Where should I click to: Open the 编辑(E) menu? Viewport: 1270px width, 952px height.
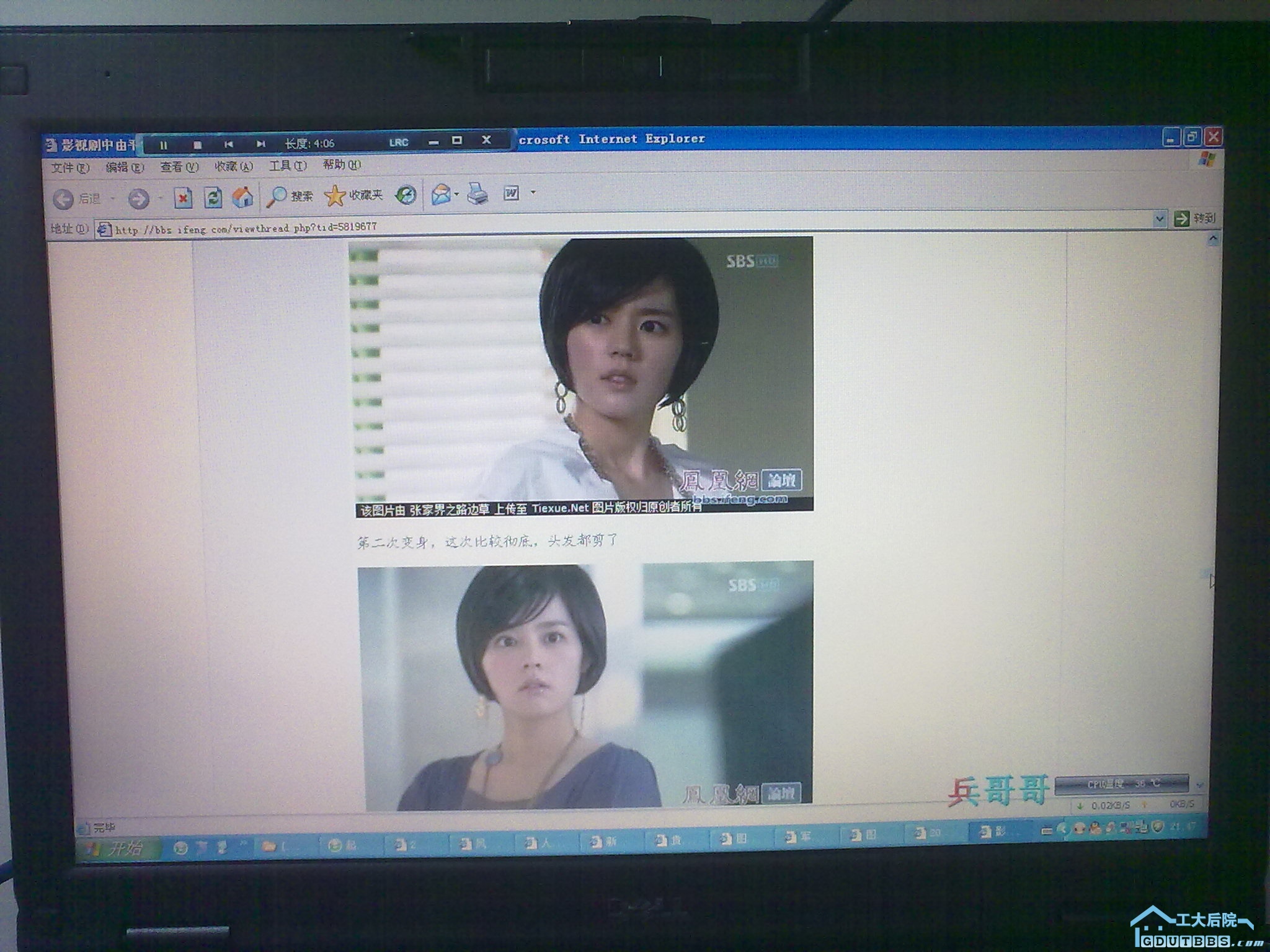(125, 167)
